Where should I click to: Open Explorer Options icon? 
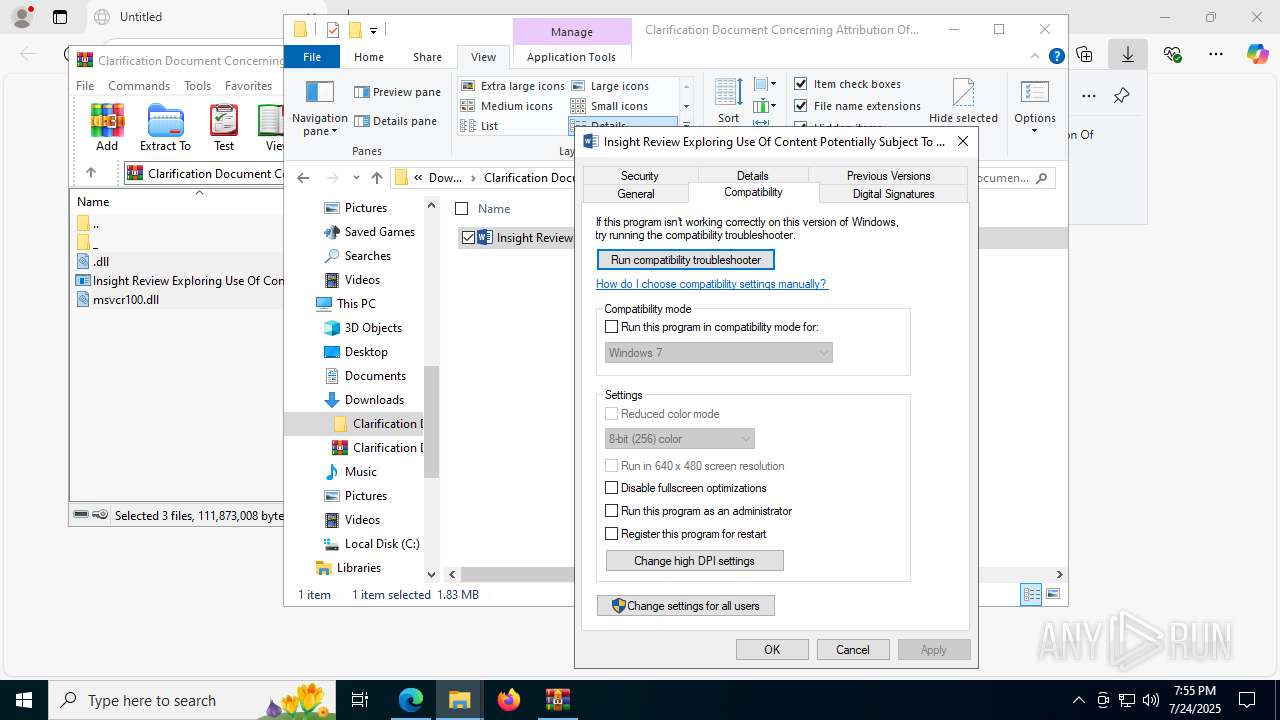pos(1034,93)
